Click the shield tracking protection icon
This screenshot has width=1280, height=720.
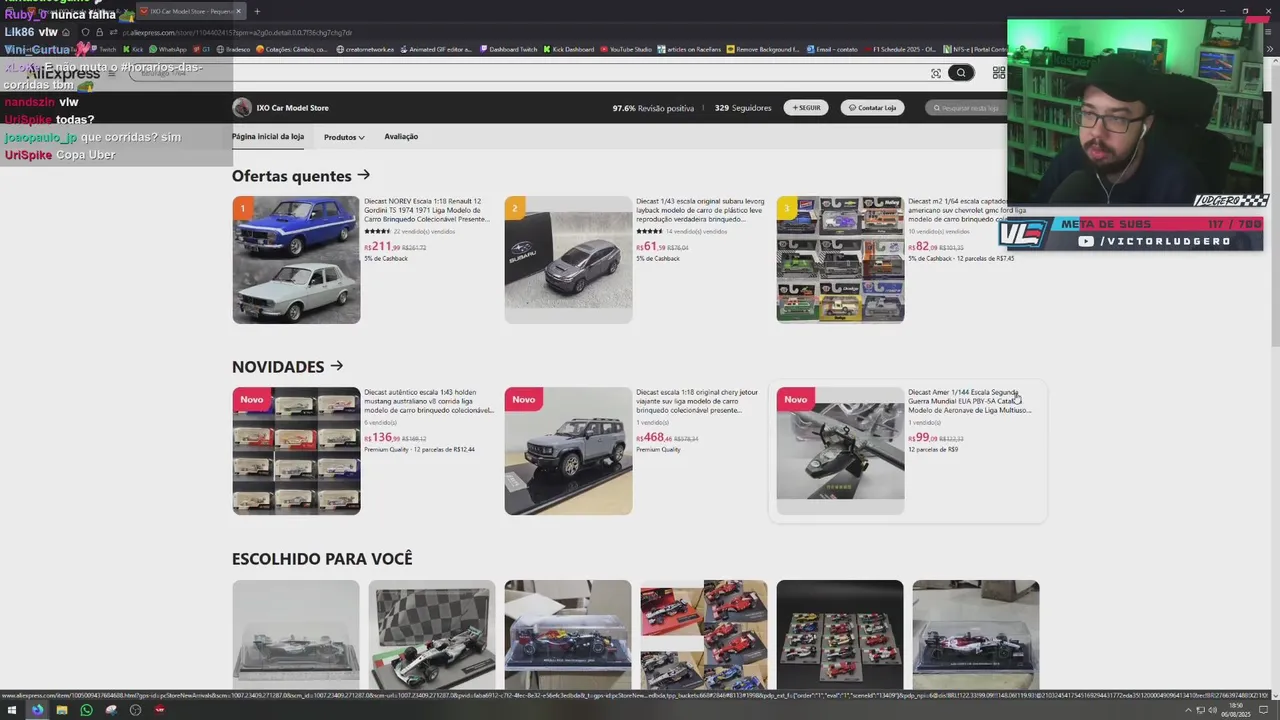(85, 33)
